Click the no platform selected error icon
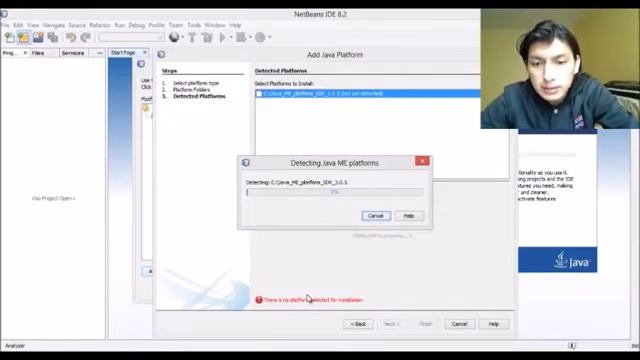 (x=259, y=300)
